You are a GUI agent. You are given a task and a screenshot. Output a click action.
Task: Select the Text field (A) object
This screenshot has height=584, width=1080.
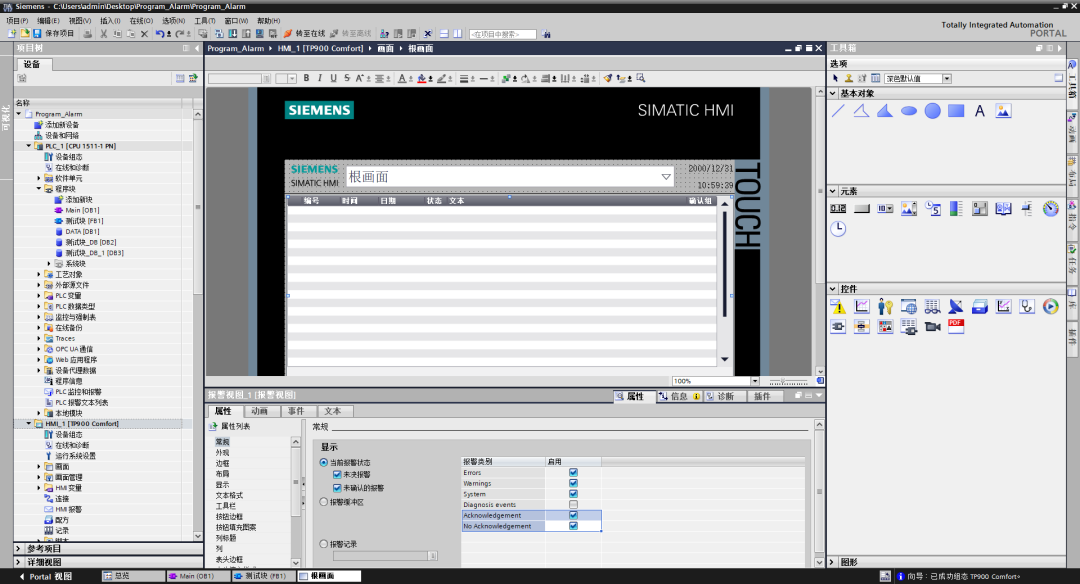coord(979,111)
